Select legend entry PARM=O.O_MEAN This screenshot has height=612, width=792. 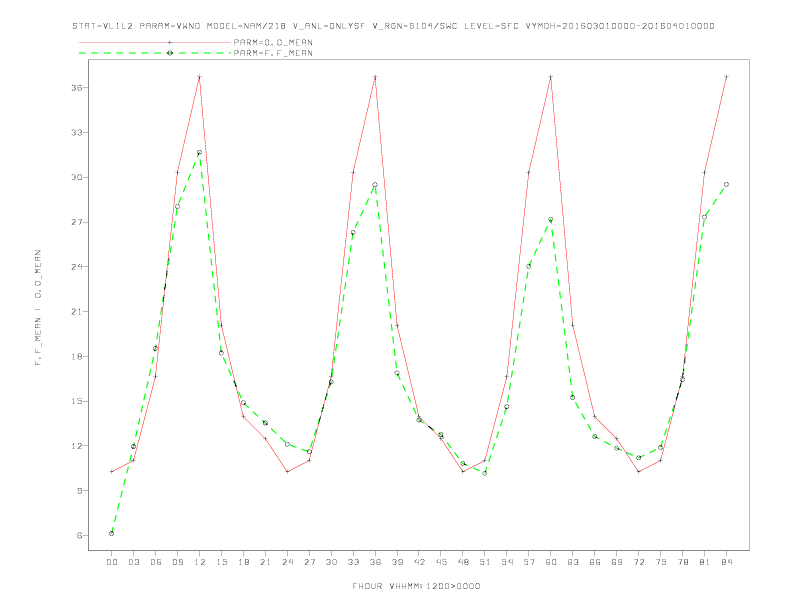pos(273,42)
